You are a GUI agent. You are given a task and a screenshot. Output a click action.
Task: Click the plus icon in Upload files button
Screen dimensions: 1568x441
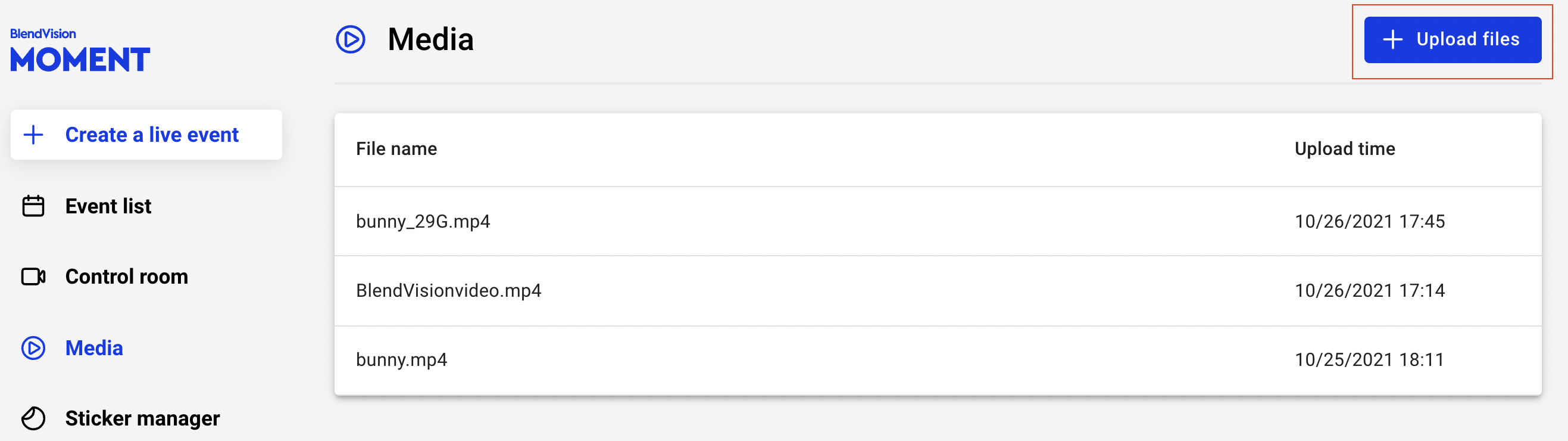1393,39
